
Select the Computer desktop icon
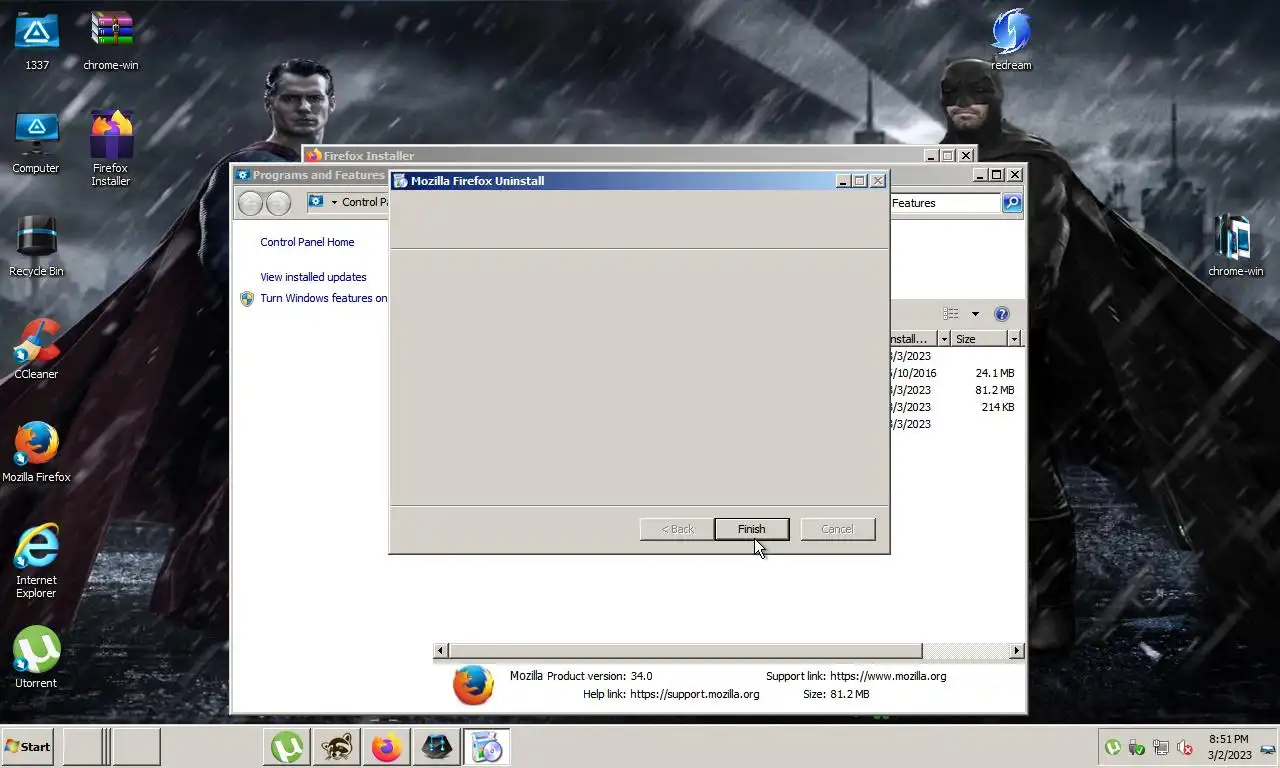(36, 144)
